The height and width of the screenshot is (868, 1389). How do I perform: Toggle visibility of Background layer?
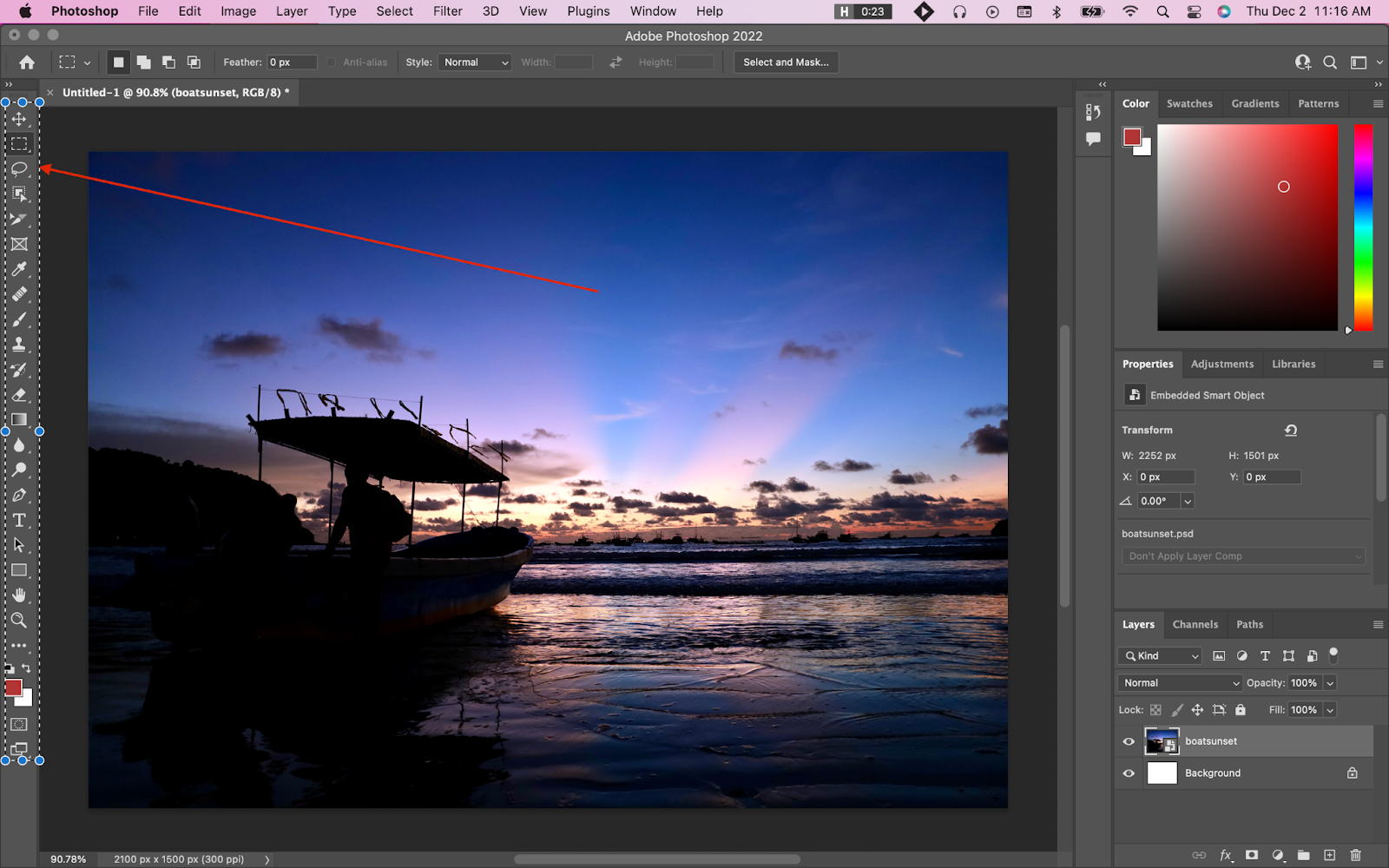pos(1129,773)
